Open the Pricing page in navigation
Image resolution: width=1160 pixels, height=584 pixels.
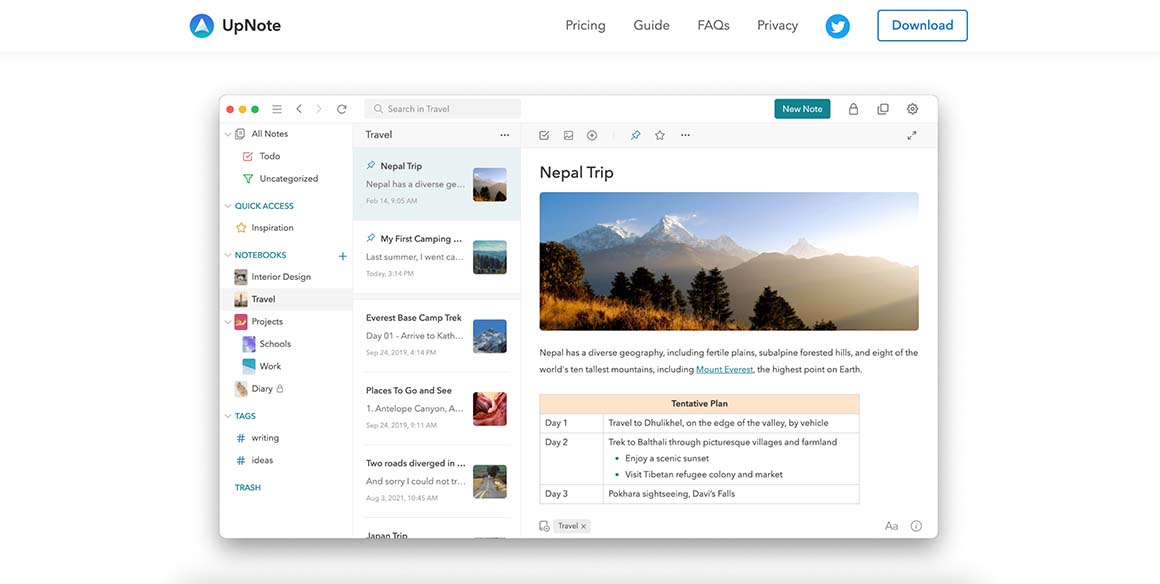click(585, 26)
